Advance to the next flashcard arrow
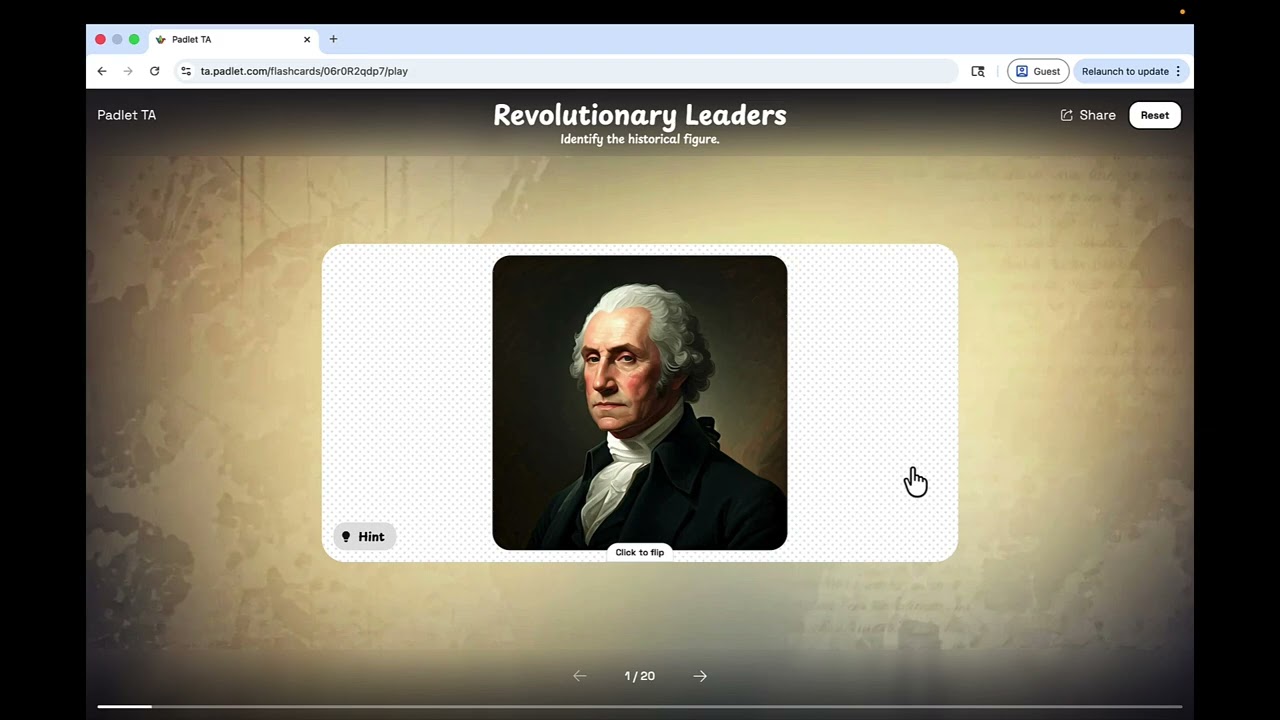Viewport: 1280px width, 720px height. (700, 676)
